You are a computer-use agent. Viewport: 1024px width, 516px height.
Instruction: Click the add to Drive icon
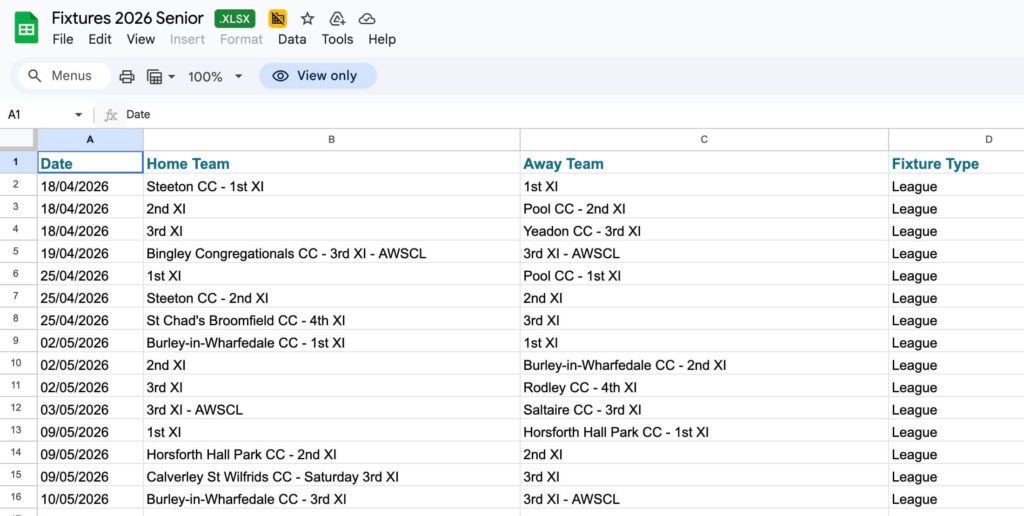[x=337, y=19]
